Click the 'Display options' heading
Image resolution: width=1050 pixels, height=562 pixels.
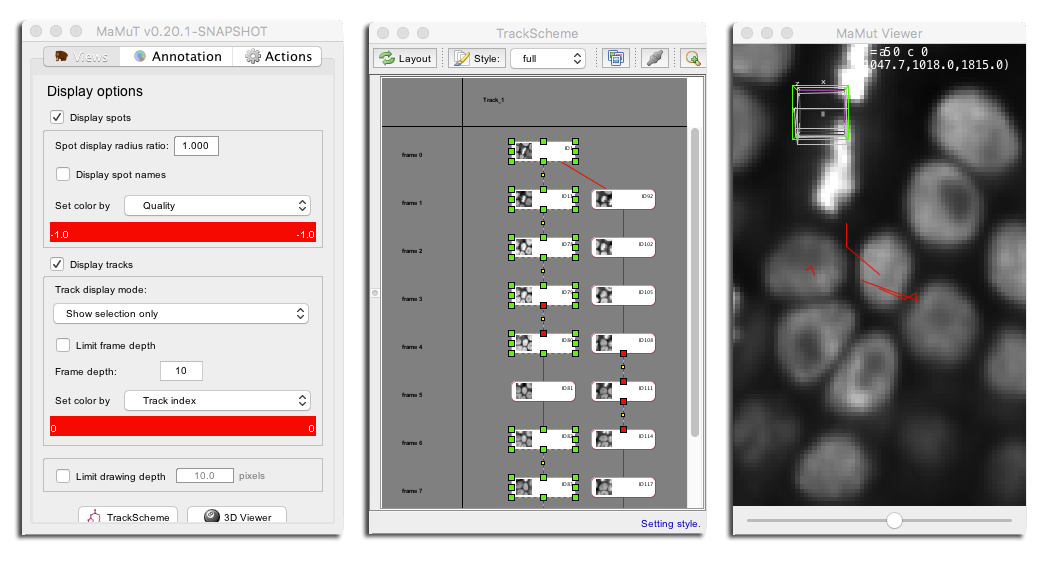(x=94, y=91)
